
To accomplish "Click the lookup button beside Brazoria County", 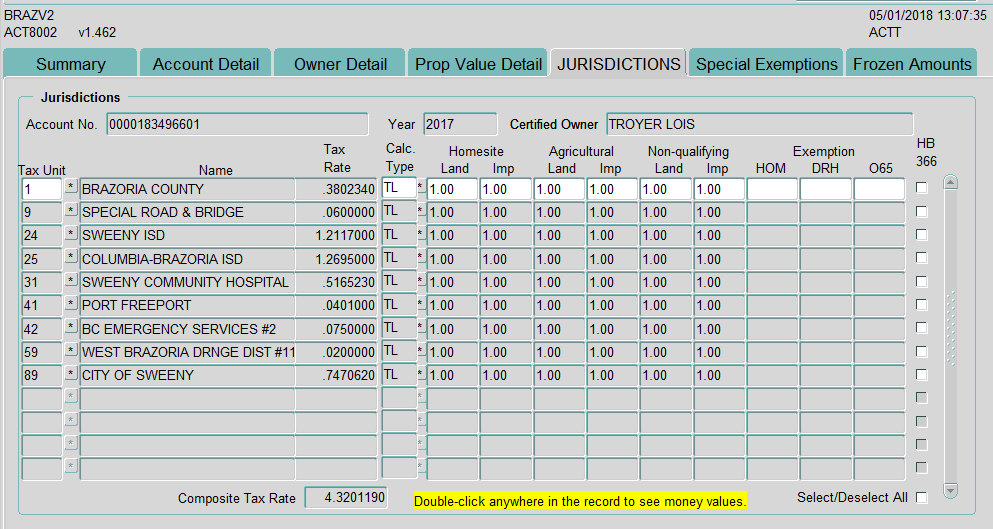I will [71, 188].
